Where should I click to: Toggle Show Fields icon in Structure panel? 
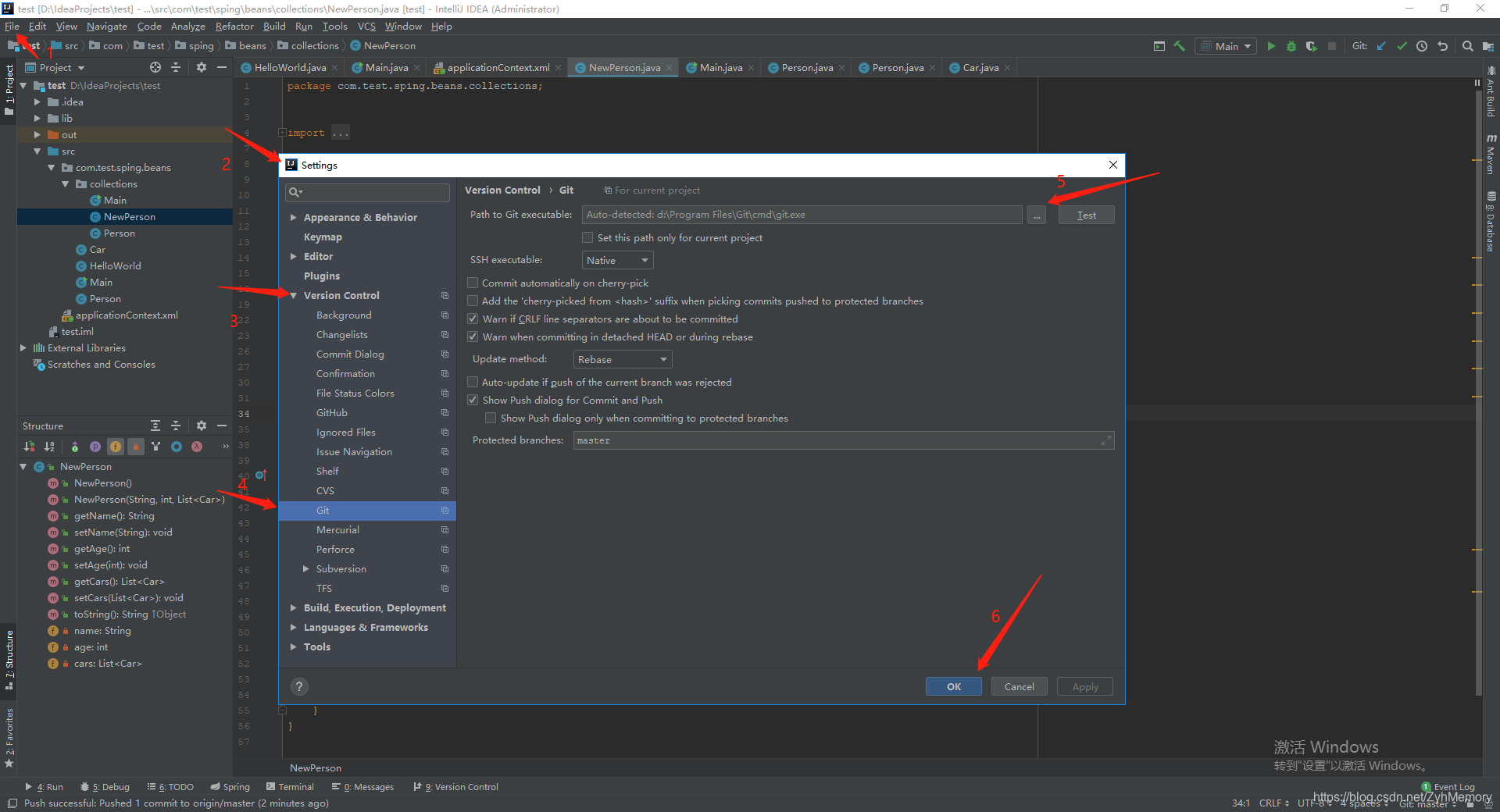click(116, 447)
